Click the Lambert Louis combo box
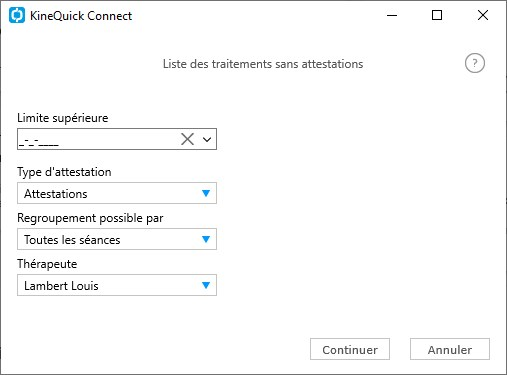 tap(117, 285)
